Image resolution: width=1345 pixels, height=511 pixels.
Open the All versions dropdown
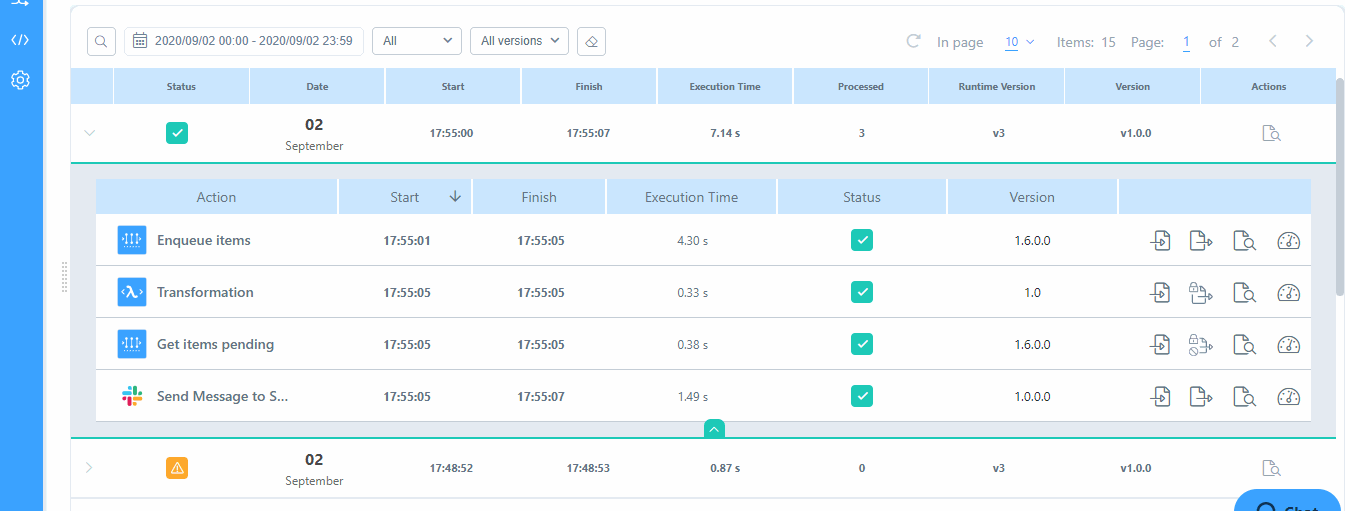click(519, 41)
